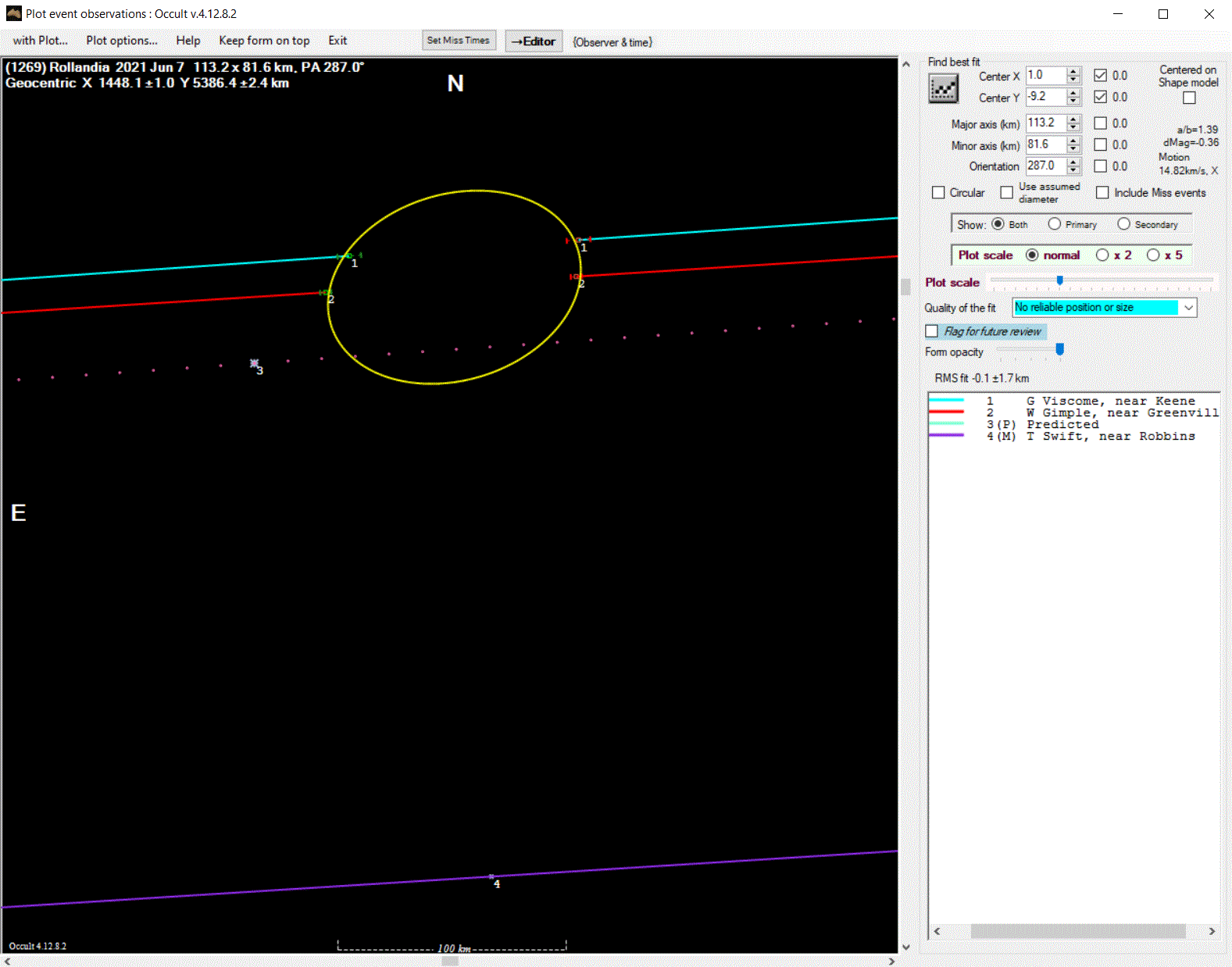
Task: Click the Plot scale slider handle
Action: pyautogui.click(x=1059, y=280)
